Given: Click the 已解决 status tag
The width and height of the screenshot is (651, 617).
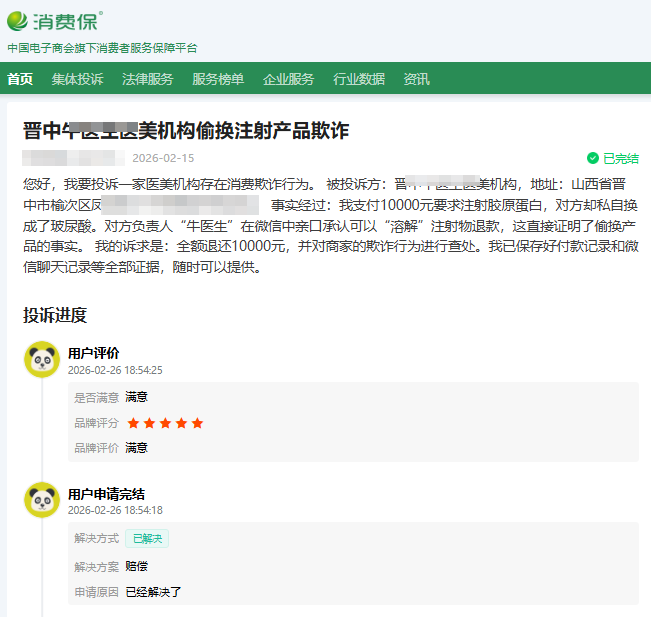Looking at the screenshot, I should [147, 538].
